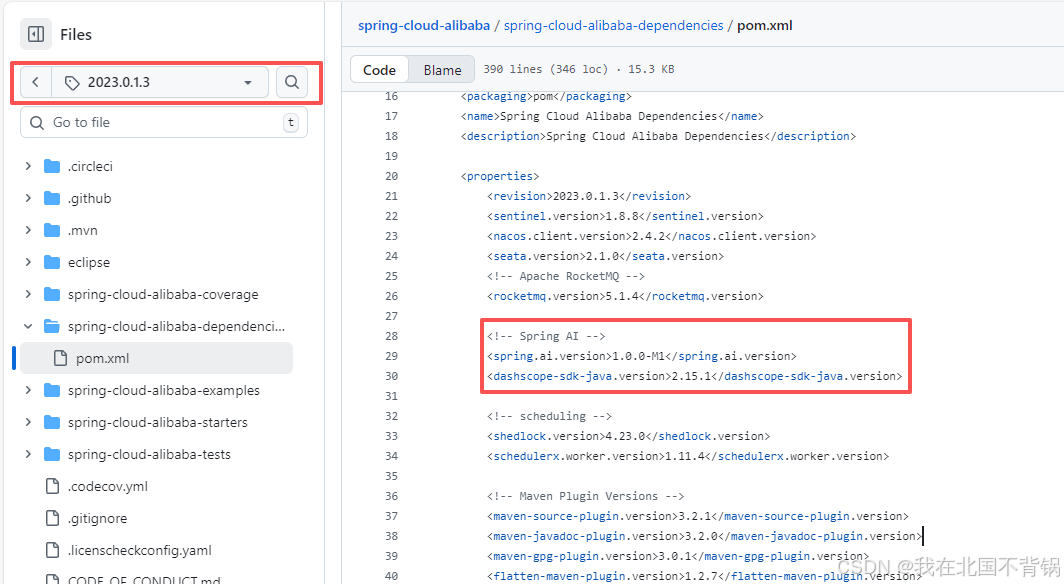
Task: Click the tag icon in version selector
Action: [x=71, y=83]
